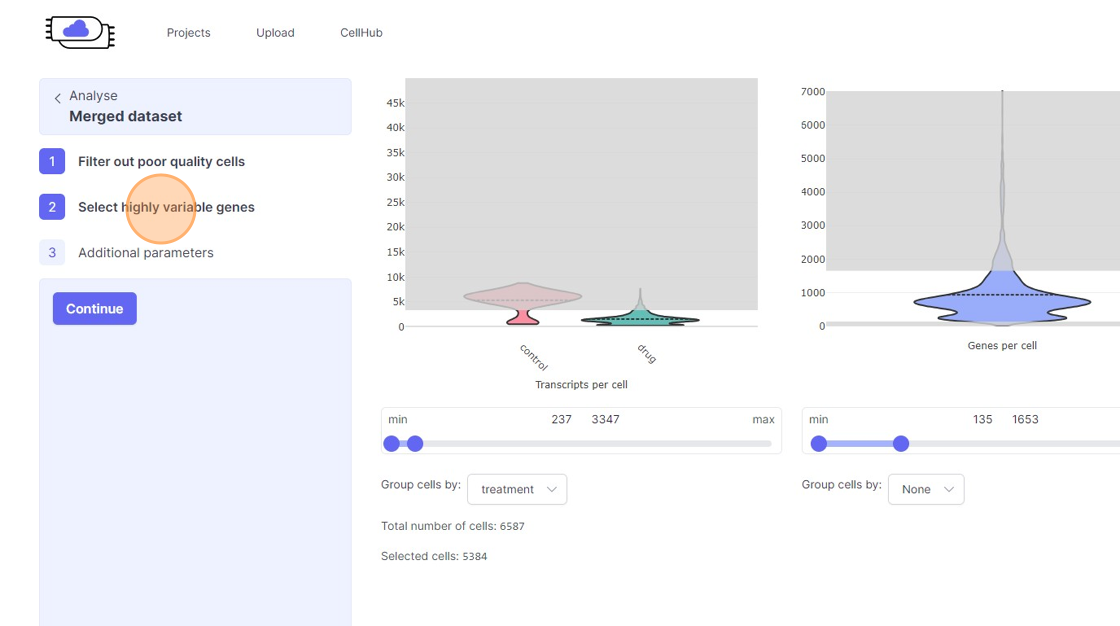
Task: Select step 3 number badge
Action: tap(52, 253)
